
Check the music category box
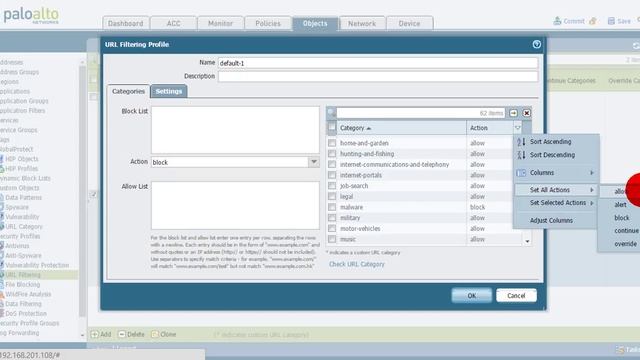[332, 239]
